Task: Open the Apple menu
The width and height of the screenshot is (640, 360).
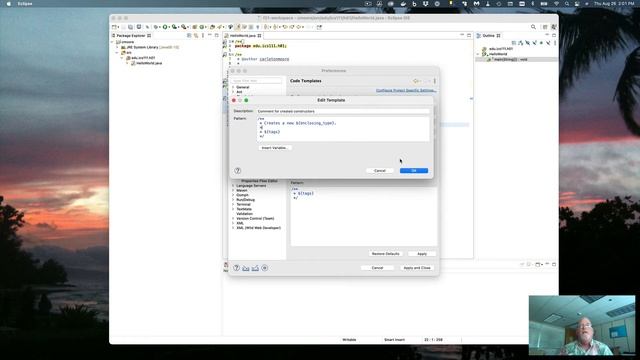Action: click(x=8, y=4)
